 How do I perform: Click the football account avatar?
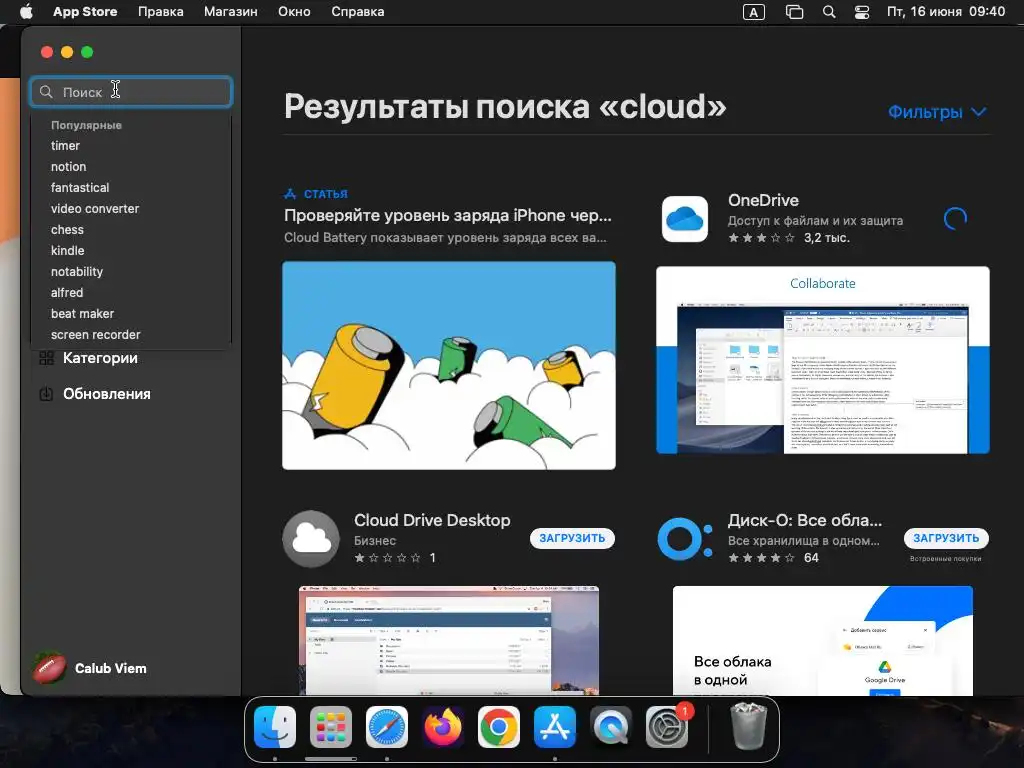[x=50, y=668]
